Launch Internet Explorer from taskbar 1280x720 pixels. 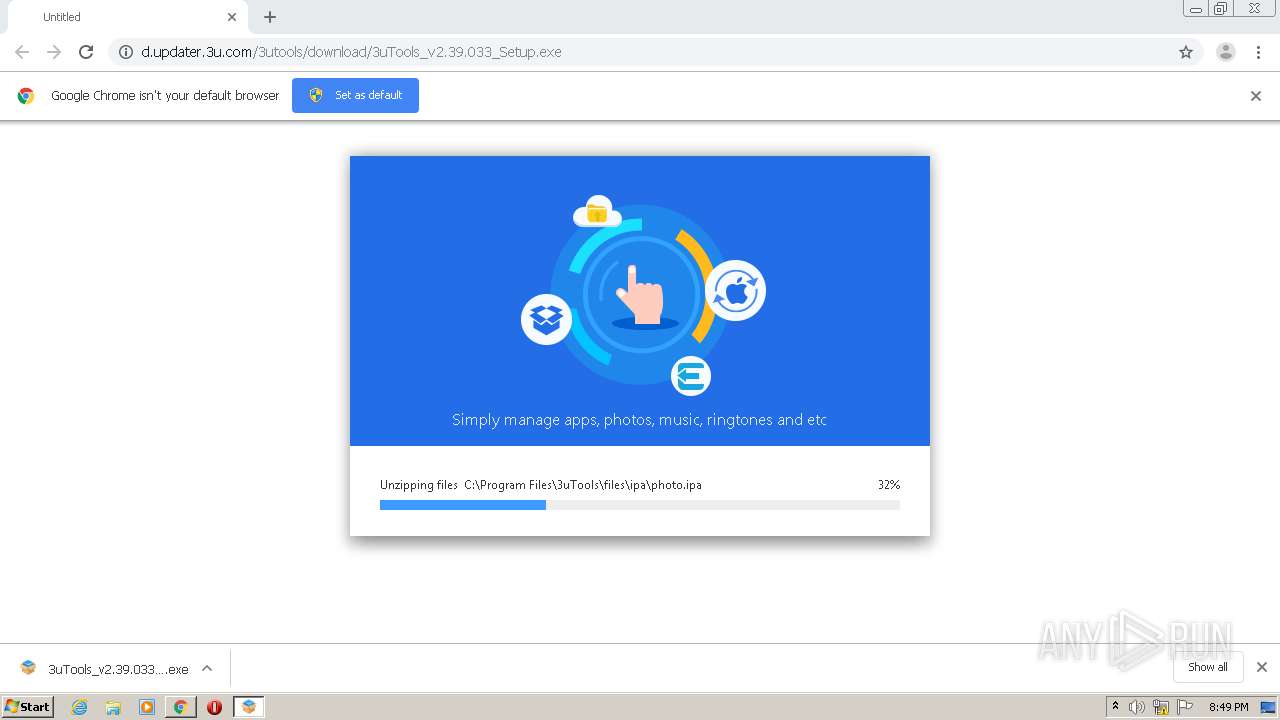[x=80, y=707]
